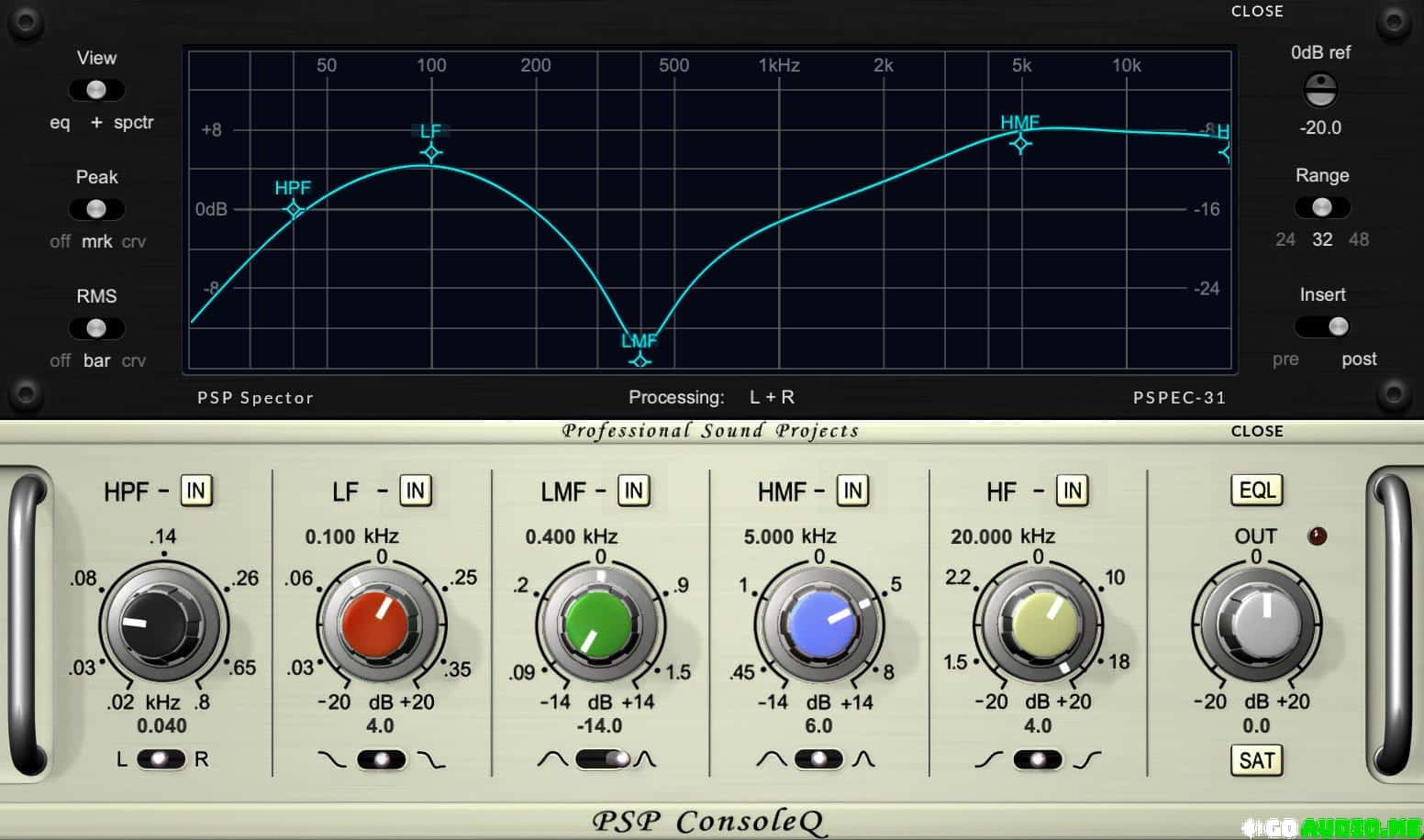Screen dimensions: 1424x840
Task: Choose the spctr view label
Action: 134,123
